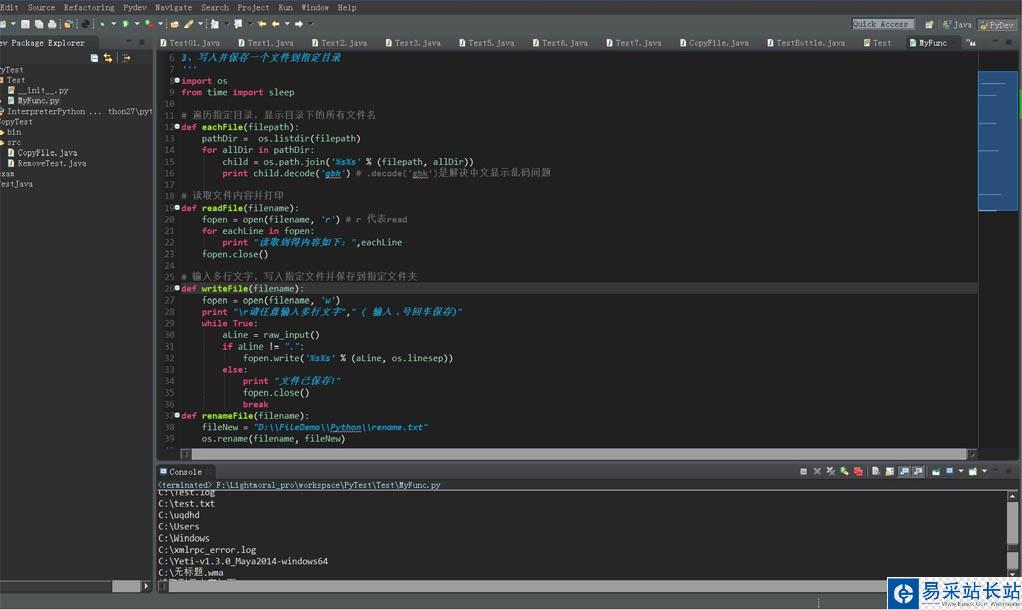Image resolution: width=1022 pixels, height=610 pixels.
Task: Open the Search icon dropdown arrow
Action: pos(200,24)
